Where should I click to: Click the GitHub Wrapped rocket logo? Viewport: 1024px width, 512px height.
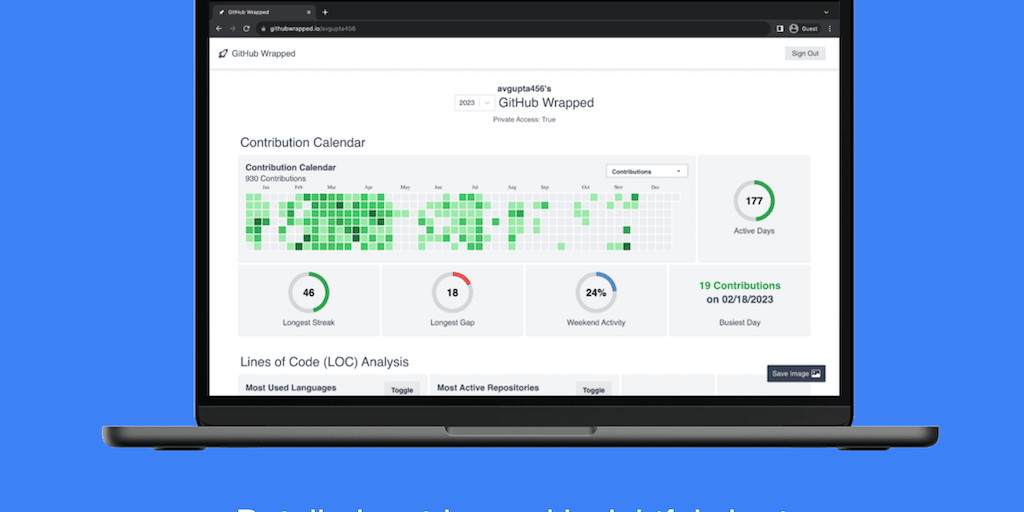(x=223, y=54)
